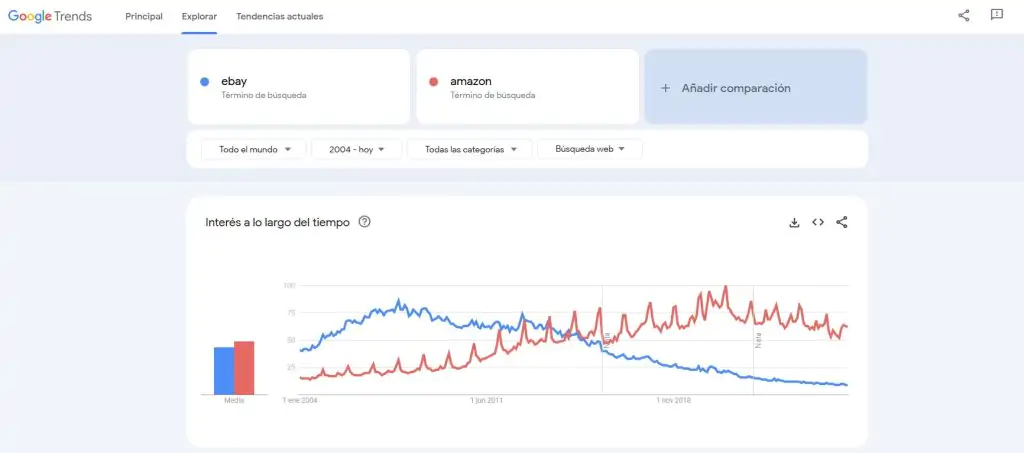Click the Google Trends logo
The width and height of the screenshot is (1024, 453).
[50, 16]
